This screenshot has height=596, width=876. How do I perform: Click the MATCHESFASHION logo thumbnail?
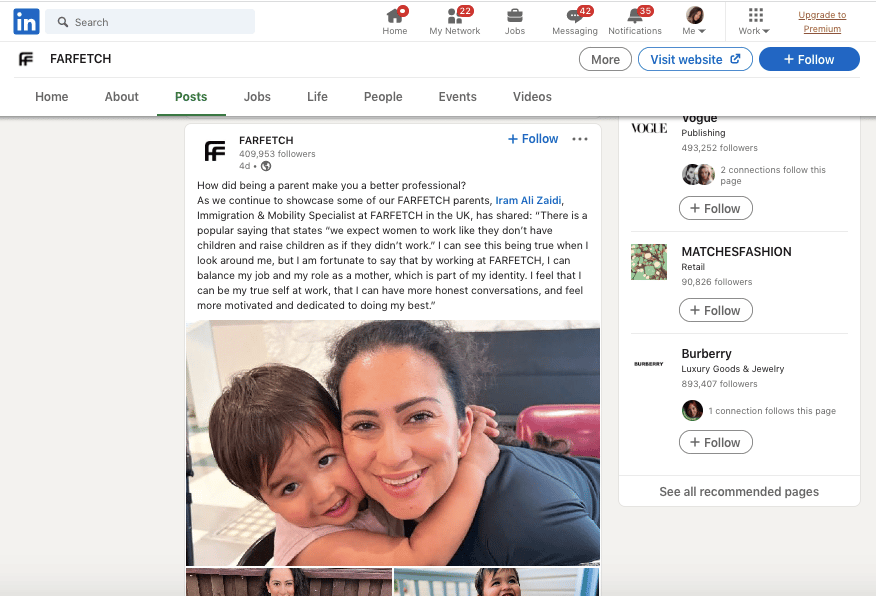click(x=649, y=262)
